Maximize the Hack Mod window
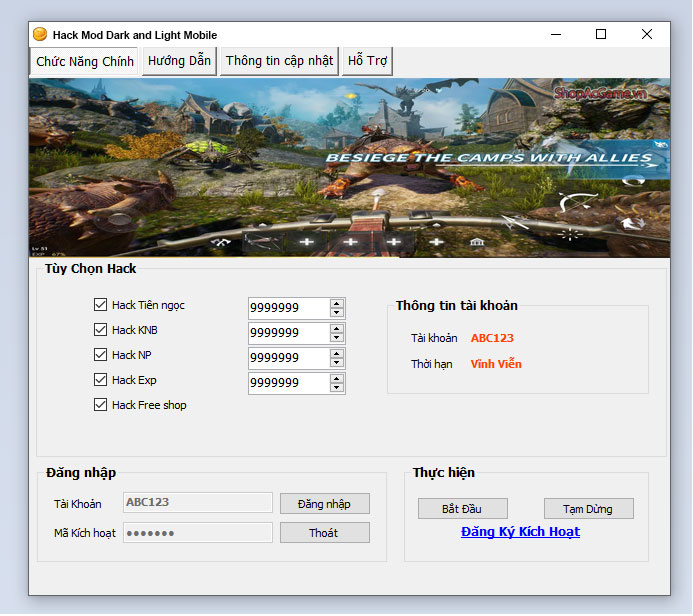The height and width of the screenshot is (616, 693). [601, 34]
